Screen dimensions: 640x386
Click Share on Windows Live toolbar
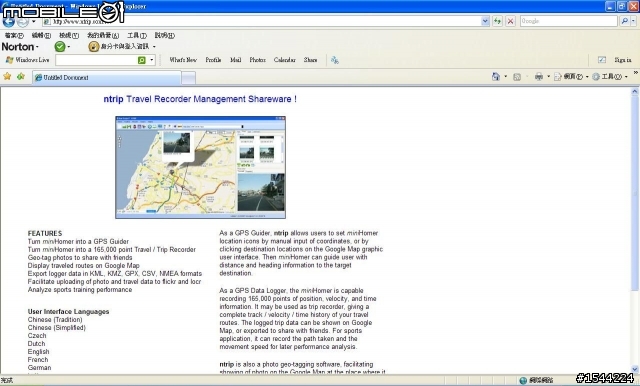(x=310, y=60)
